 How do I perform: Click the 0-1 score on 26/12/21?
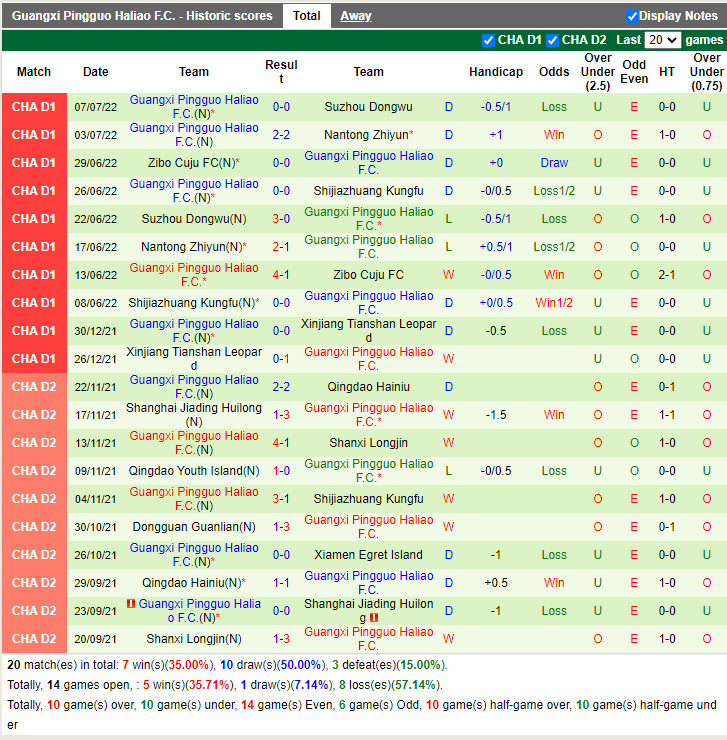pos(281,359)
